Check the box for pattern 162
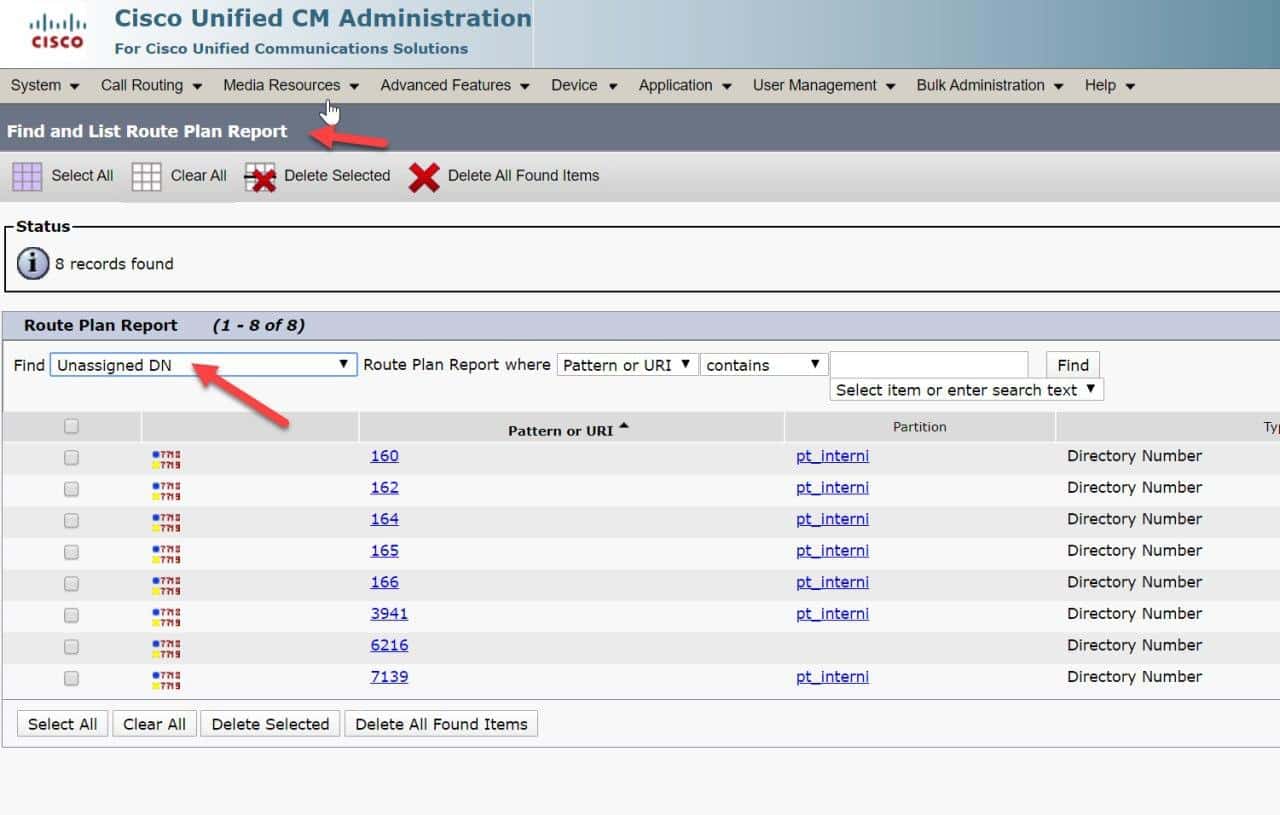1280x815 pixels. pos(71,489)
